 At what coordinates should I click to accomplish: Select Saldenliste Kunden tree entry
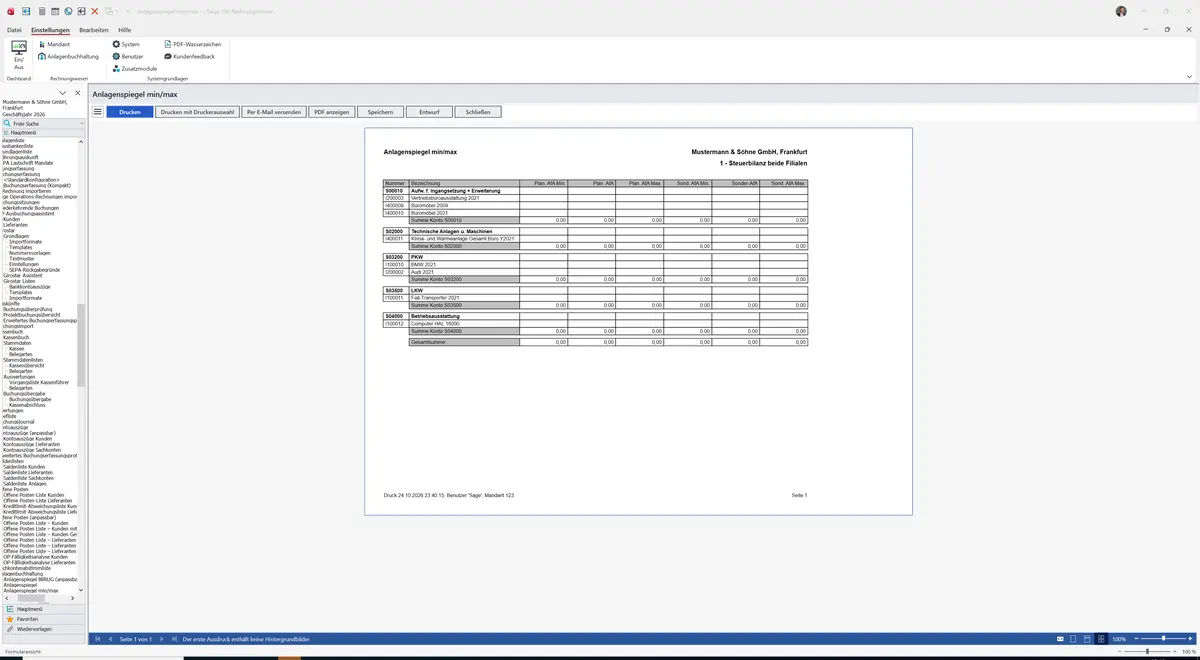tap(24, 467)
